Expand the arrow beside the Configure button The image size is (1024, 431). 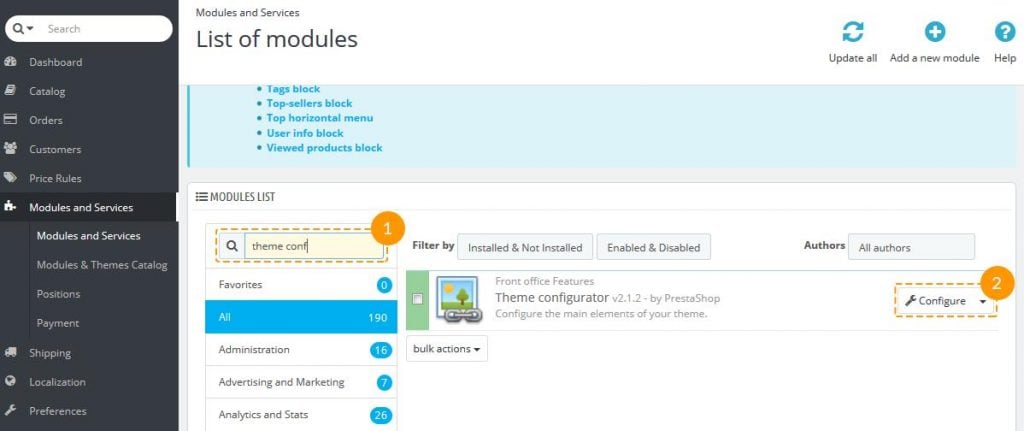[x=983, y=301]
